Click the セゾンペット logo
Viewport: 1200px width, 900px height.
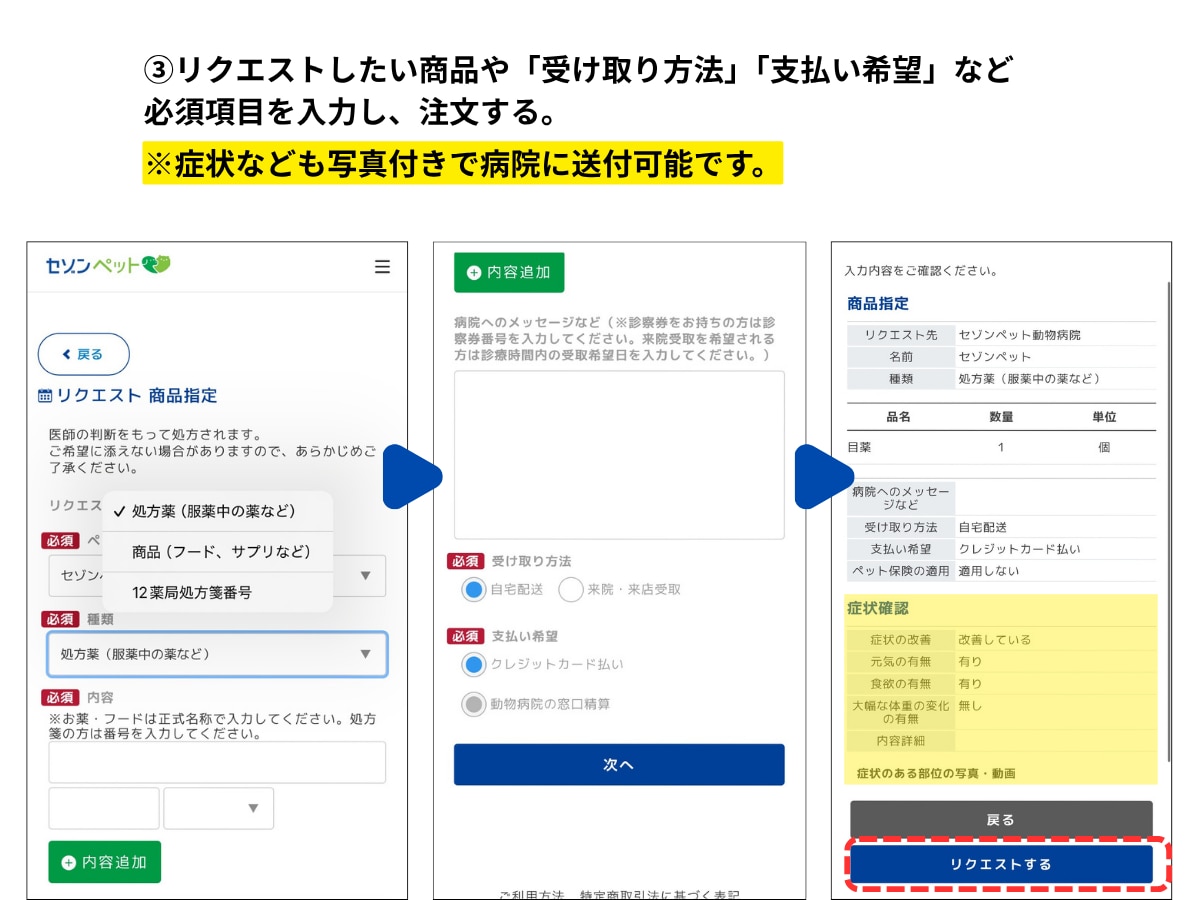click(108, 265)
